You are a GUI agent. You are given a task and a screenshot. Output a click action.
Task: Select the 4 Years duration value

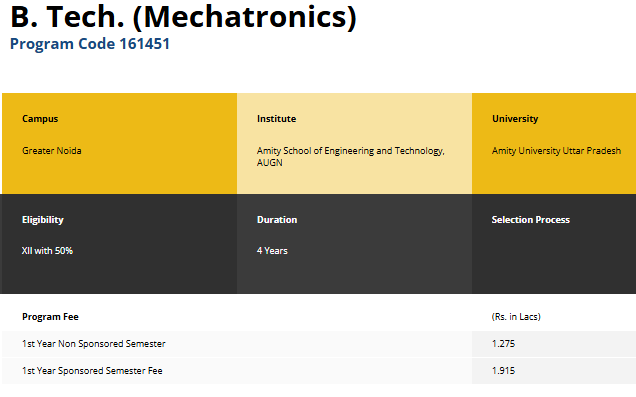[x=272, y=251]
